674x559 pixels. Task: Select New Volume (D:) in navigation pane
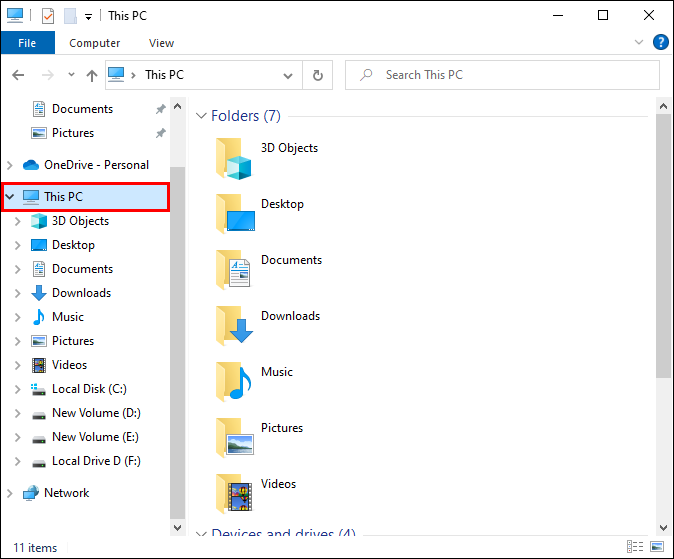tap(96, 413)
